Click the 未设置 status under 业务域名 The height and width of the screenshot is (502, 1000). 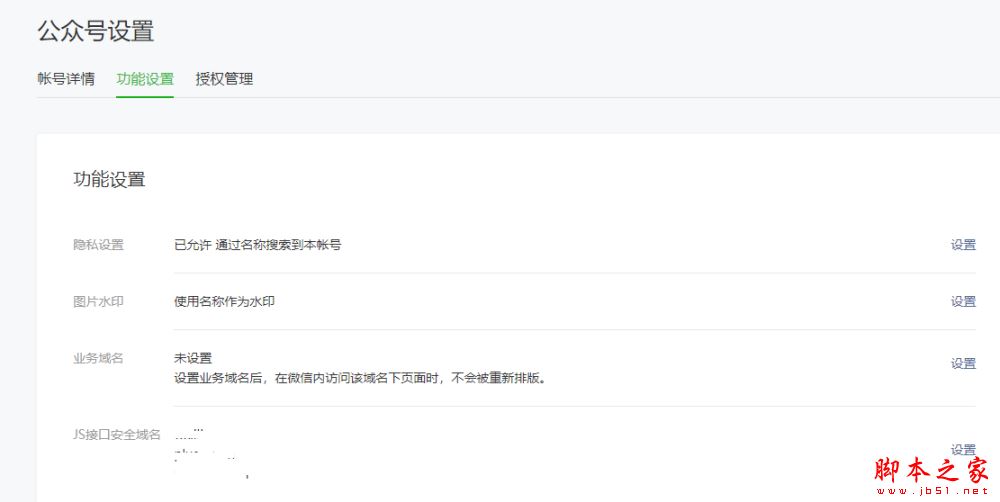coord(193,358)
